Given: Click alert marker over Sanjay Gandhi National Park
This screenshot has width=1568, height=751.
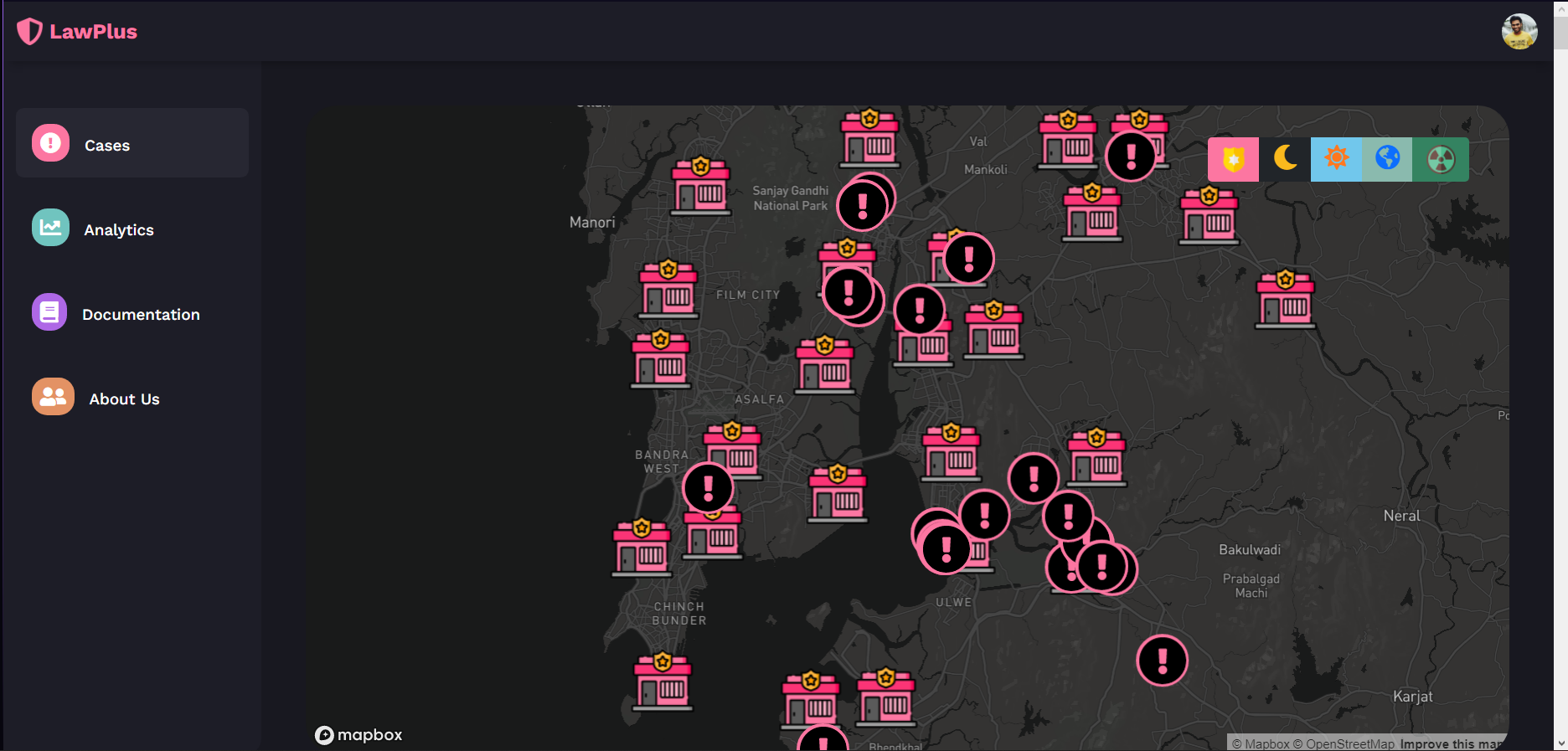Looking at the screenshot, I should point(863,205).
